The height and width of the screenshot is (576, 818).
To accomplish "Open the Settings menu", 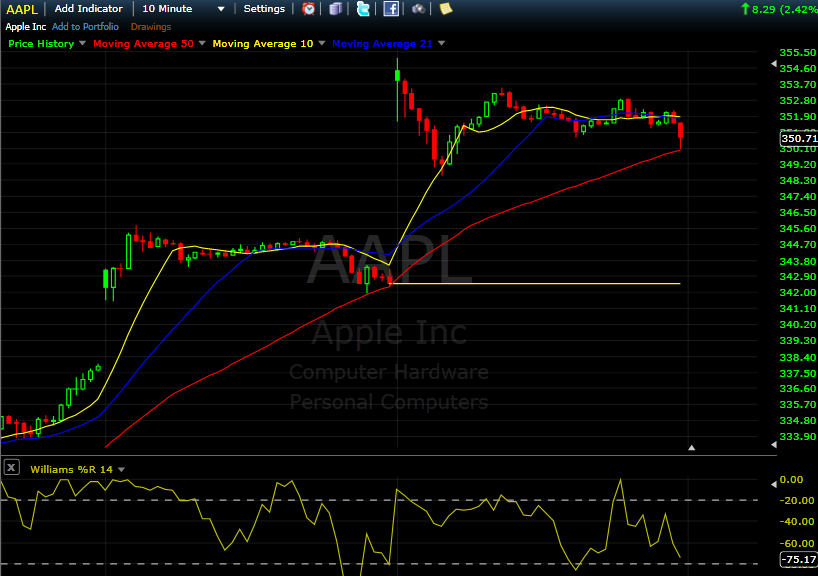I will click(264, 8).
